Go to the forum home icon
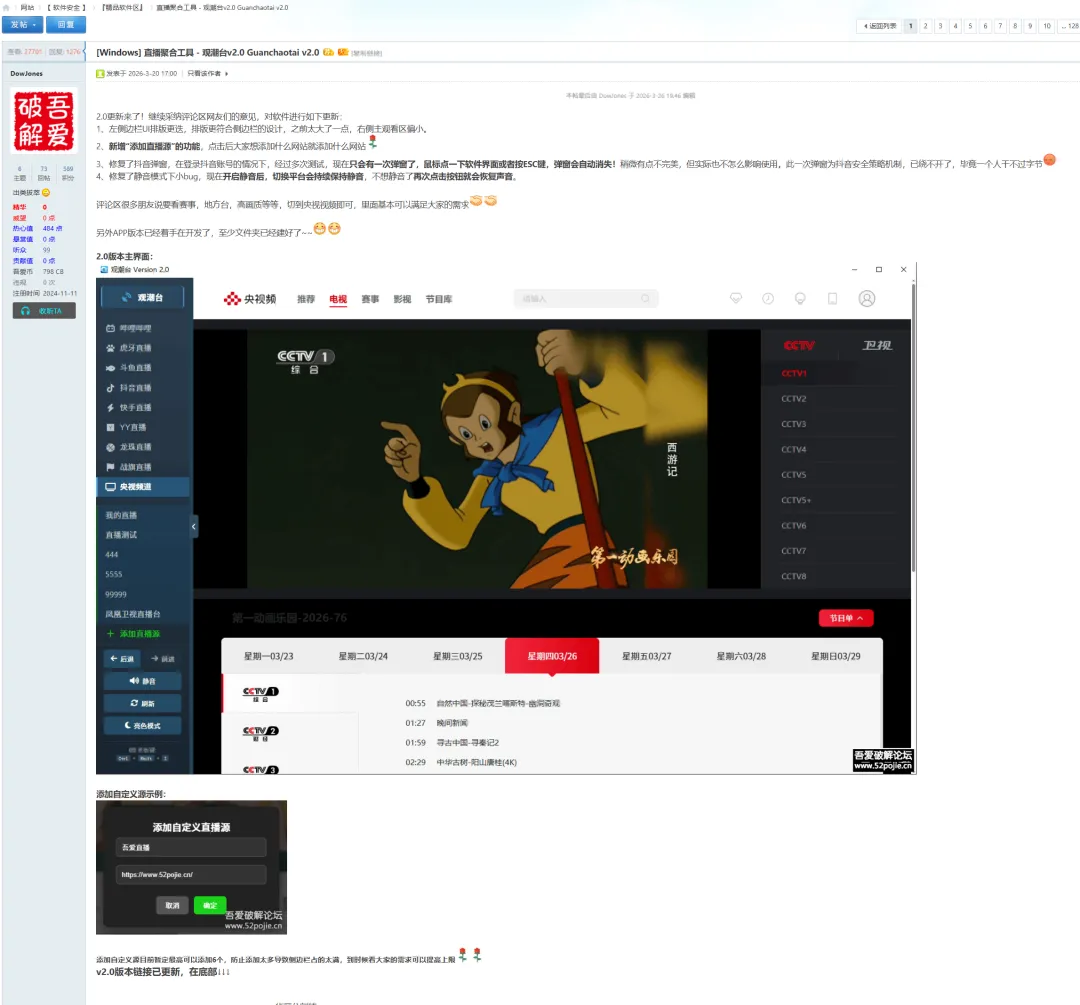1080x1005 pixels. tap(6, 8)
